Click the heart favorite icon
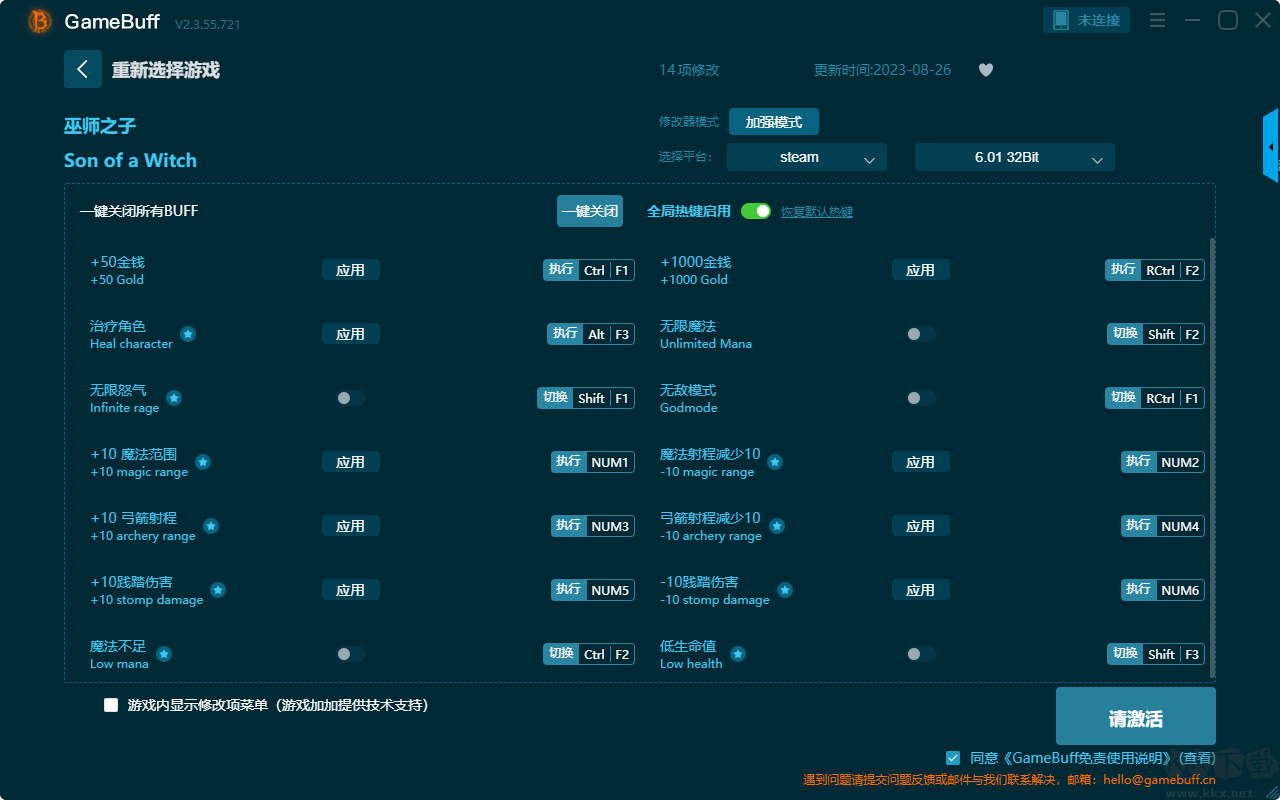Screen dimensions: 1280x800 pos(986,70)
